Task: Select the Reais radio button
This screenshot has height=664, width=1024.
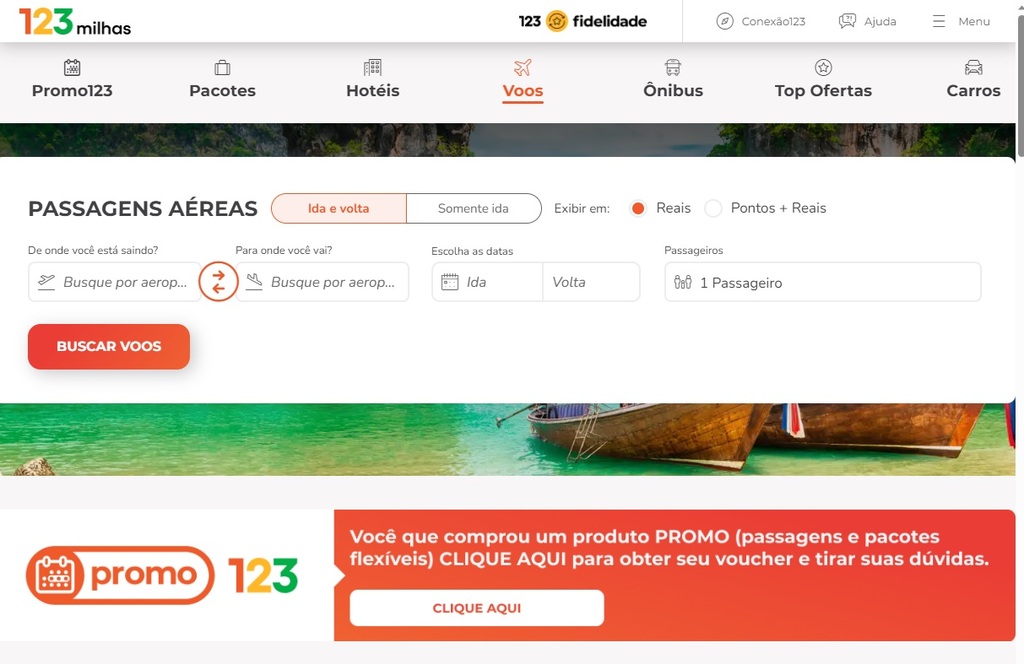Action: click(x=638, y=208)
